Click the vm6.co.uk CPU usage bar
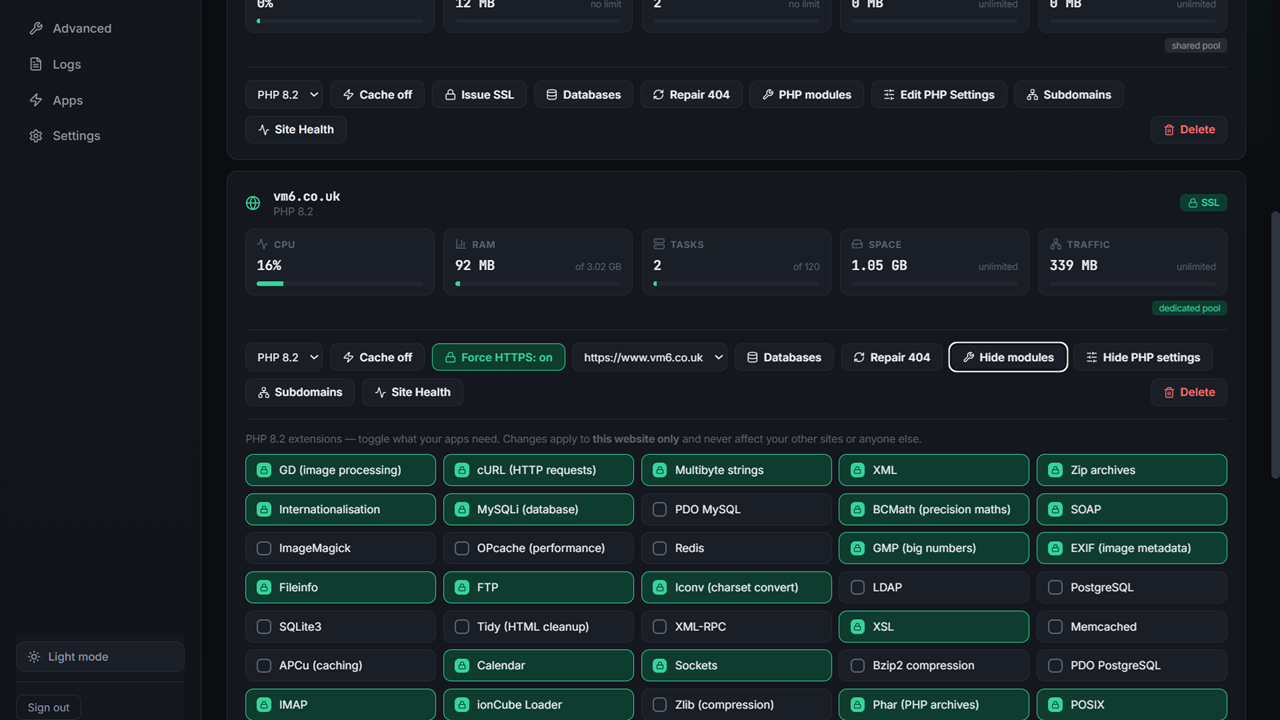The width and height of the screenshot is (1280, 720). tap(340, 283)
